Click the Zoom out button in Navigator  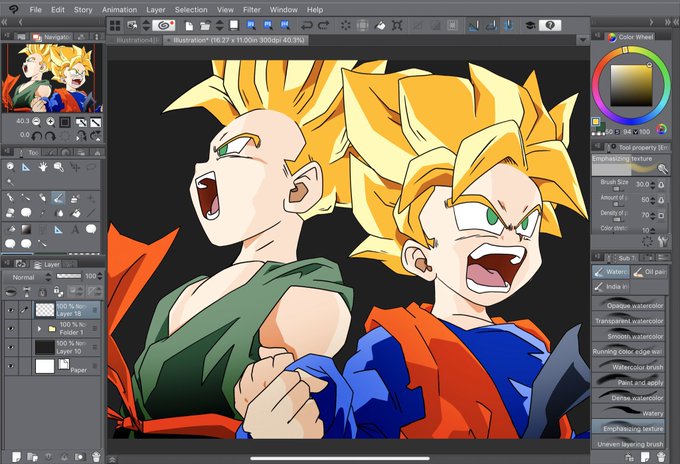[36, 122]
